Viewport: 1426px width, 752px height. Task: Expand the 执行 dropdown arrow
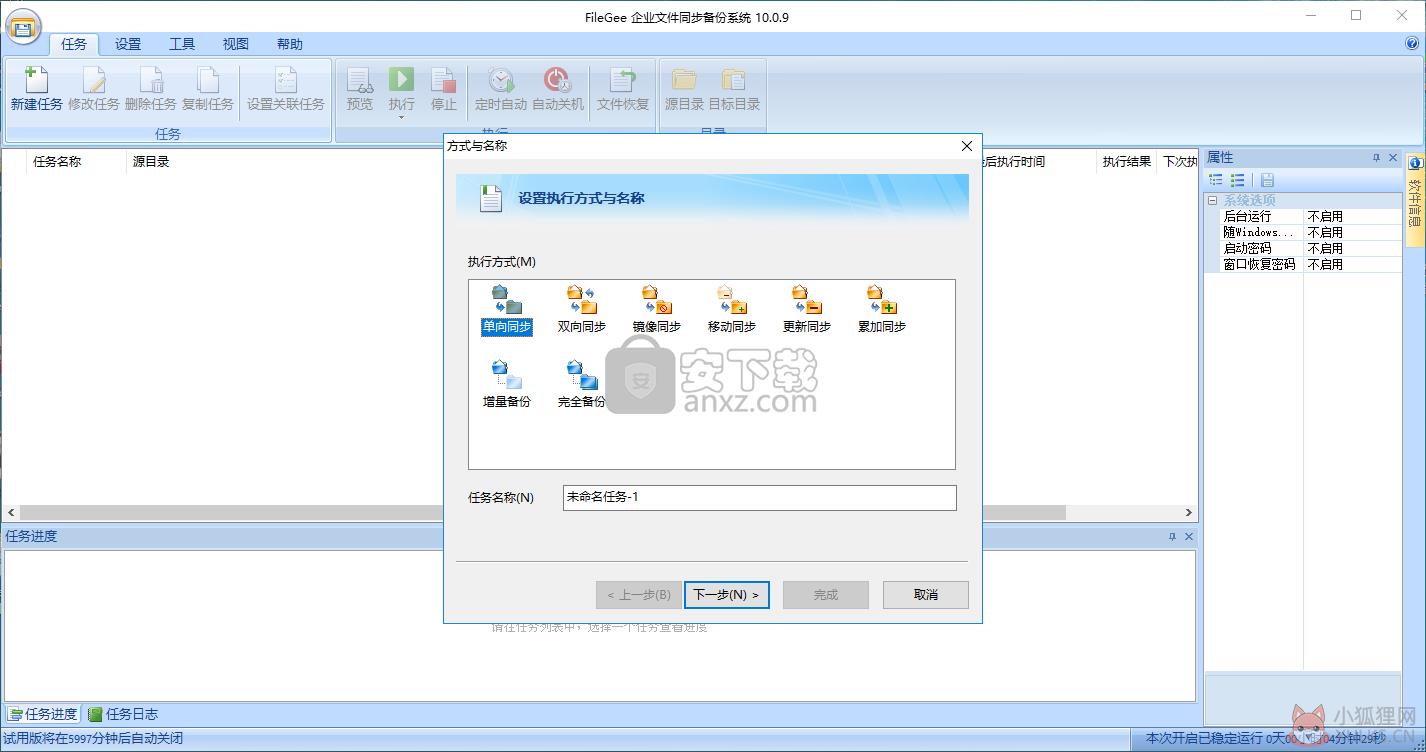pos(402,118)
